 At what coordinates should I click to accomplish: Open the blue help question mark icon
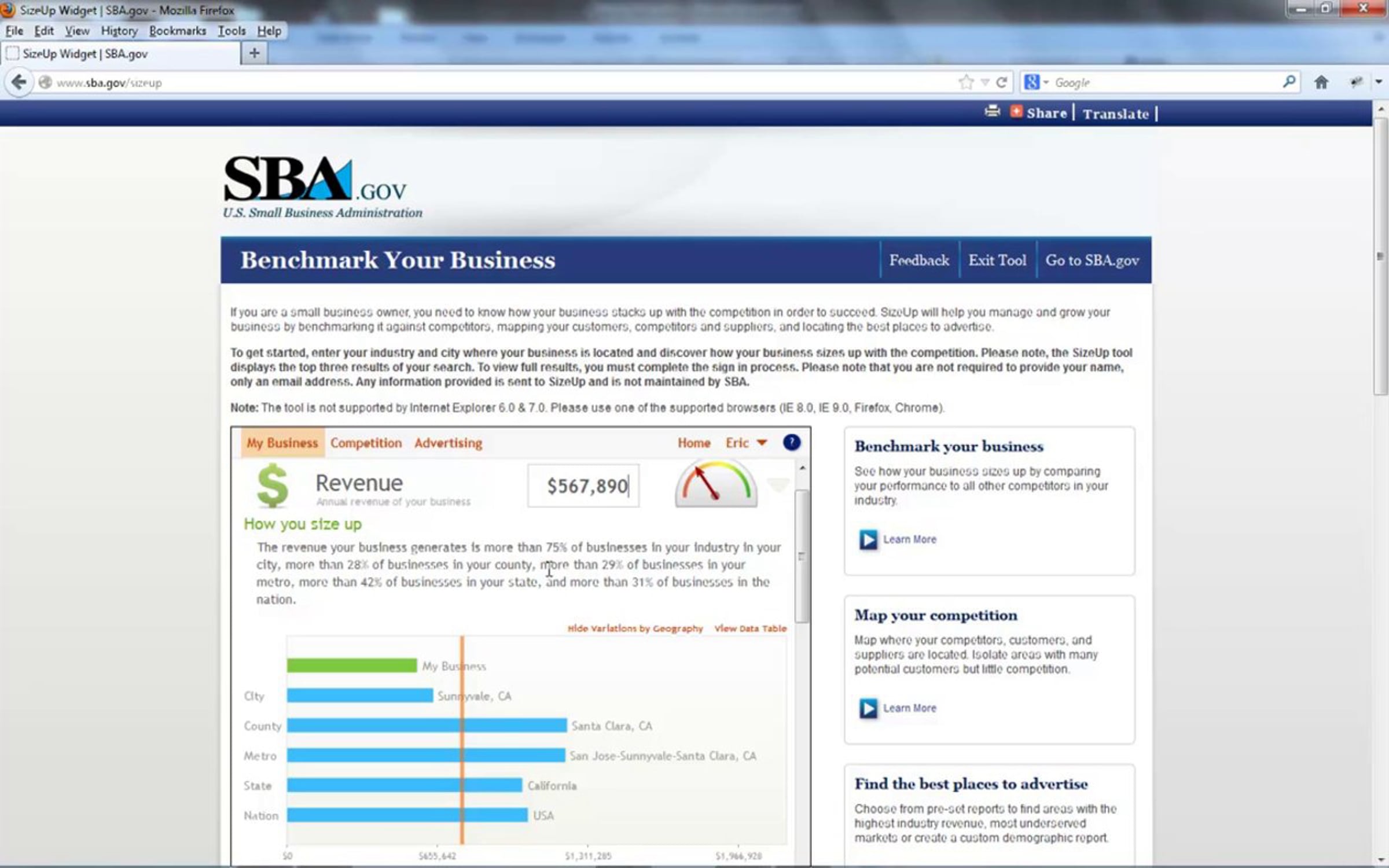point(791,443)
